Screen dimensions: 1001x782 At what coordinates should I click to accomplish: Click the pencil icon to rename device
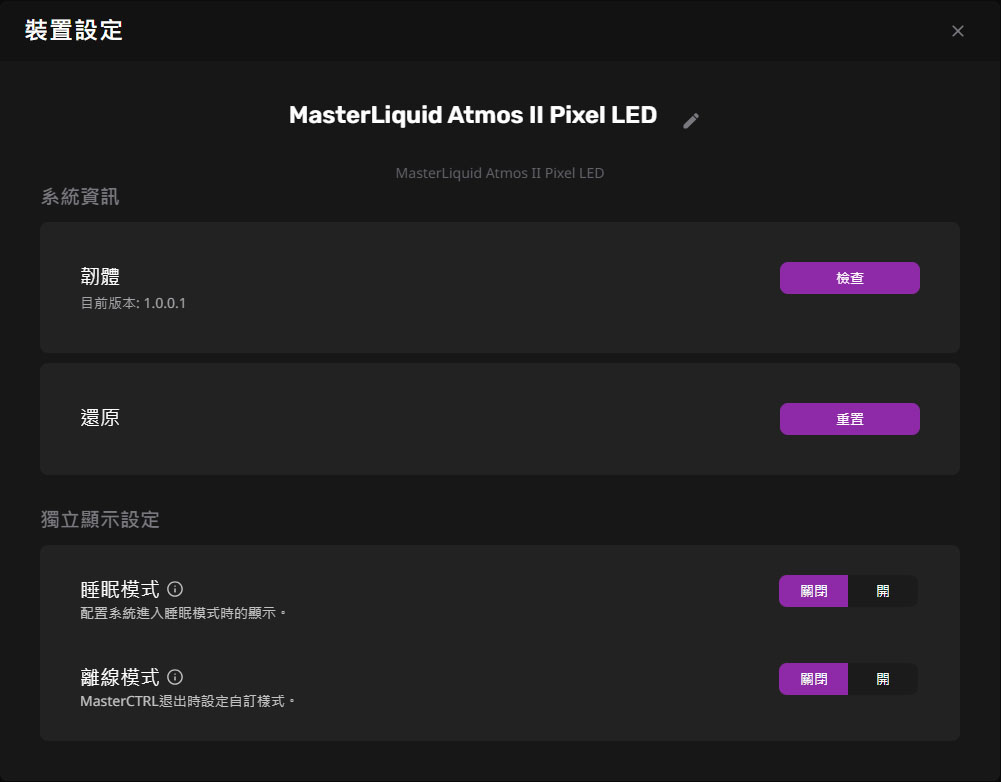pos(691,121)
